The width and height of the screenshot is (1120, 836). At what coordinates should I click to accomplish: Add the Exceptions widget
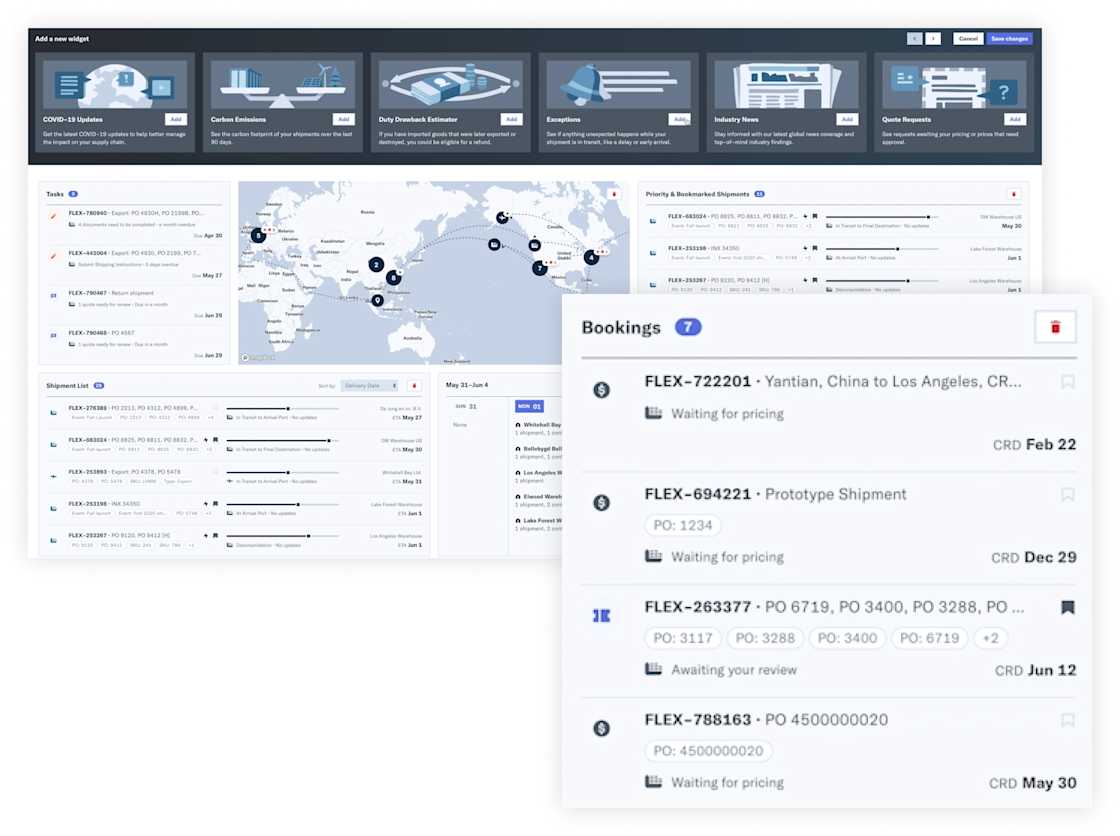(x=680, y=118)
